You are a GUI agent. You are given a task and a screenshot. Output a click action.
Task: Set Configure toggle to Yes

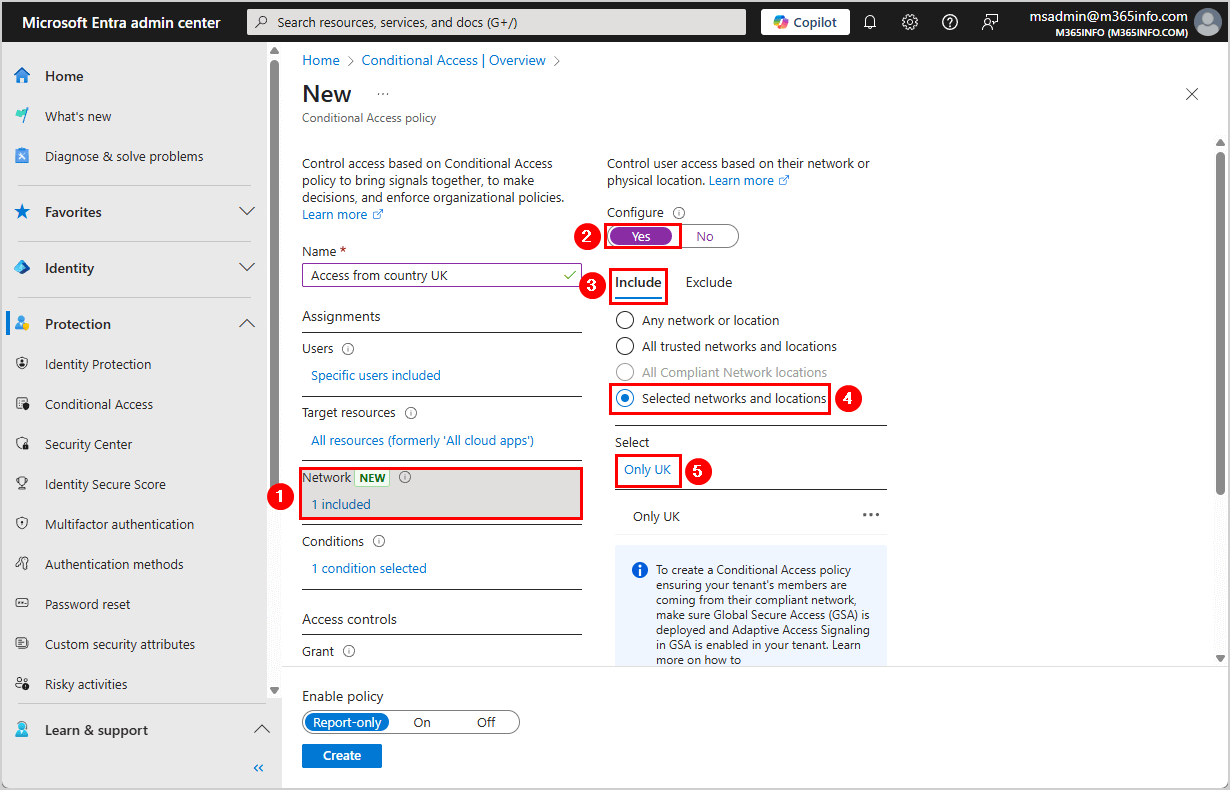(x=641, y=236)
